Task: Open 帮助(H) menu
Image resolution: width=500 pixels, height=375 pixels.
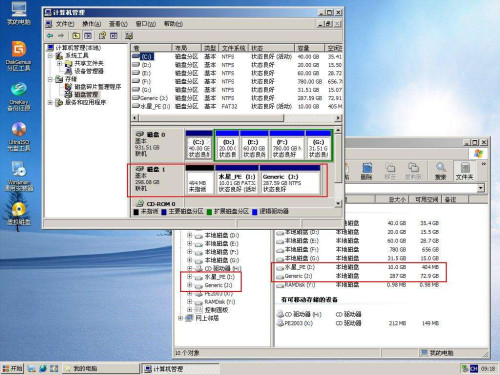Action: [x=173, y=24]
